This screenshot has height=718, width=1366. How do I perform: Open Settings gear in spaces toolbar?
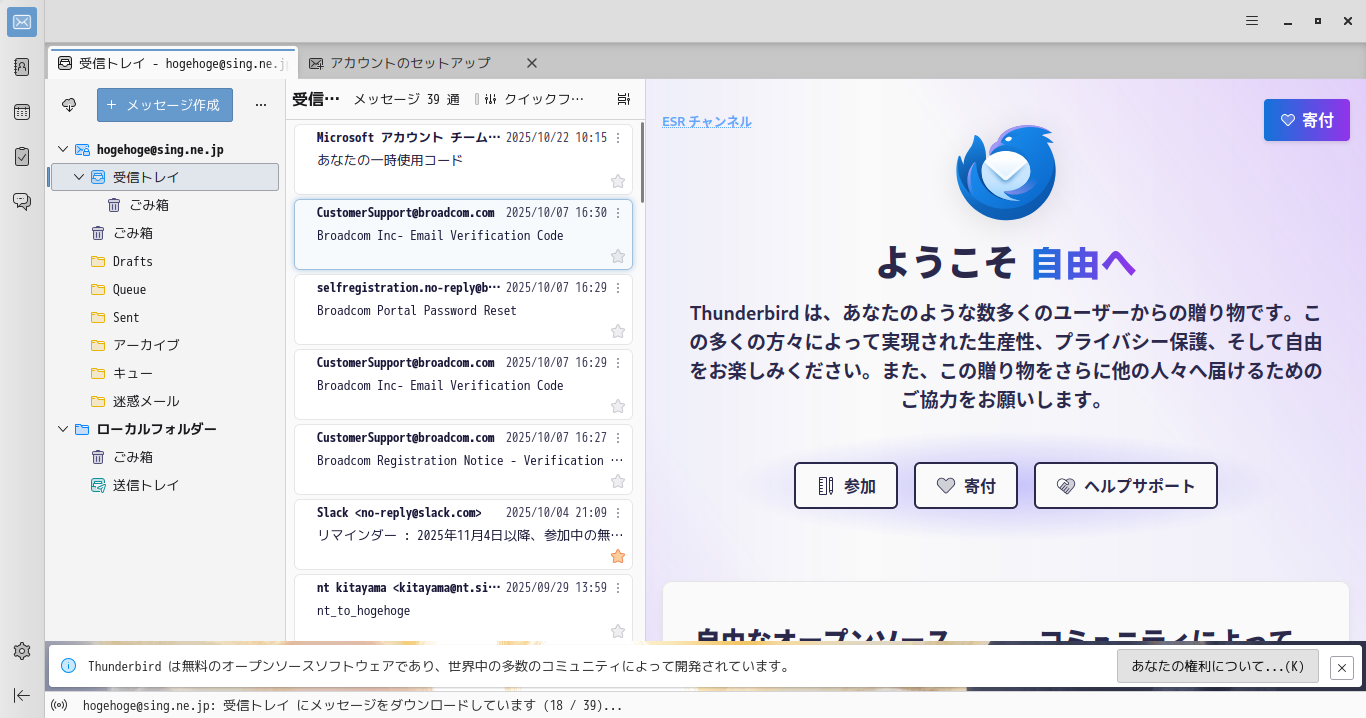(22, 651)
